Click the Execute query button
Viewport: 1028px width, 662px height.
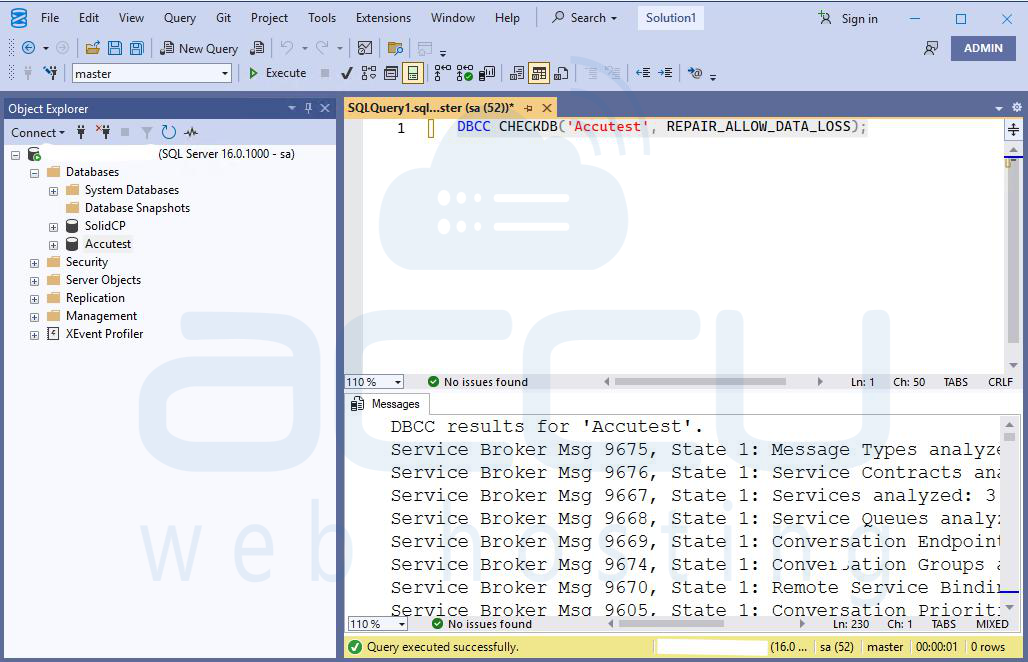tap(277, 73)
